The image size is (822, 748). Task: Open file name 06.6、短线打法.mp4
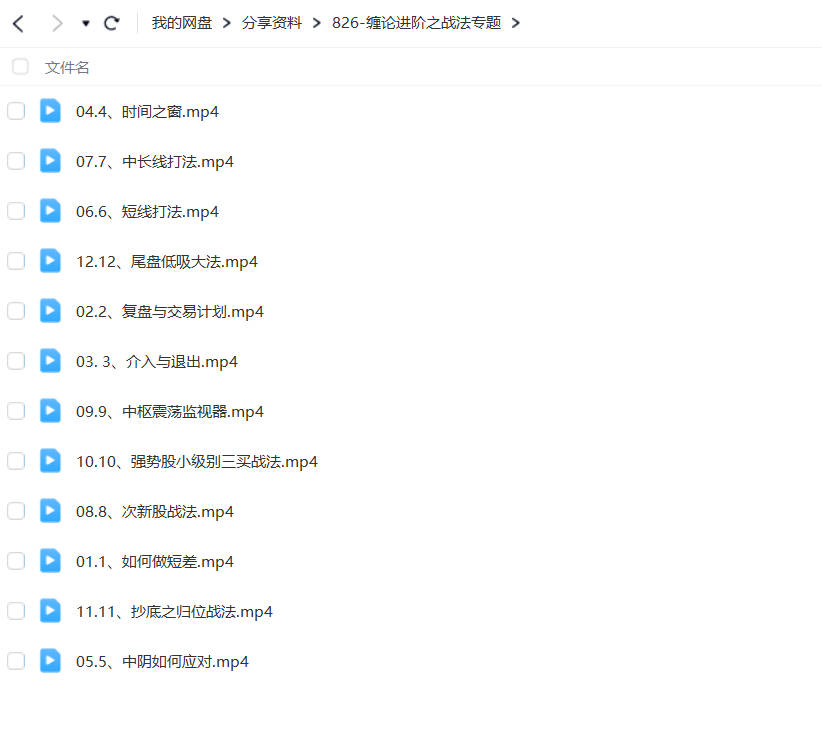point(147,212)
